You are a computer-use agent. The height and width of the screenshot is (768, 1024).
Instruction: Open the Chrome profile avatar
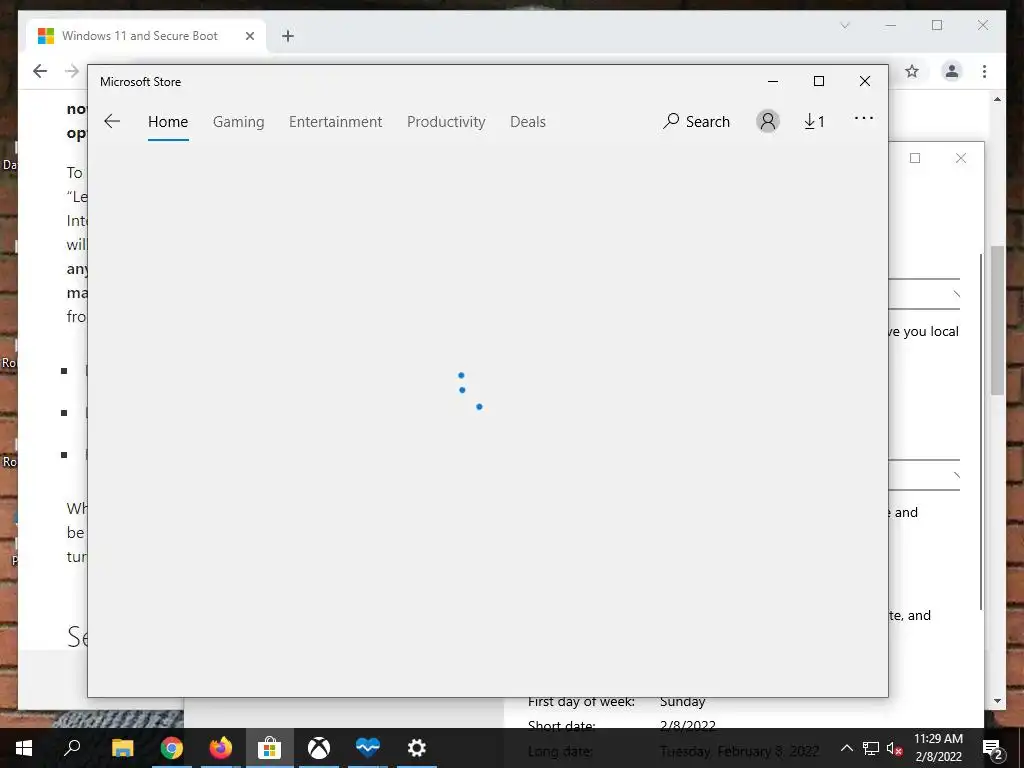pyautogui.click(x=952, y=71)
